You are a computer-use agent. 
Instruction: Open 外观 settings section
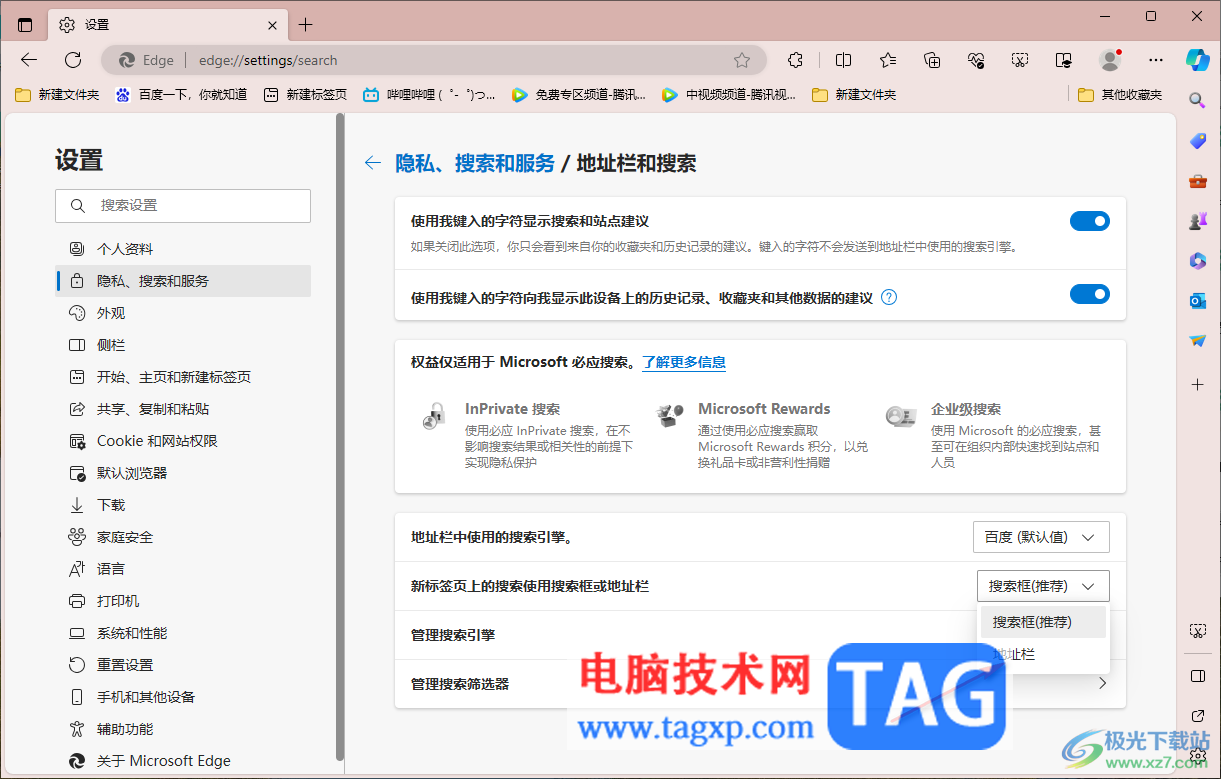pyautogui.click(x=183, y=313)
